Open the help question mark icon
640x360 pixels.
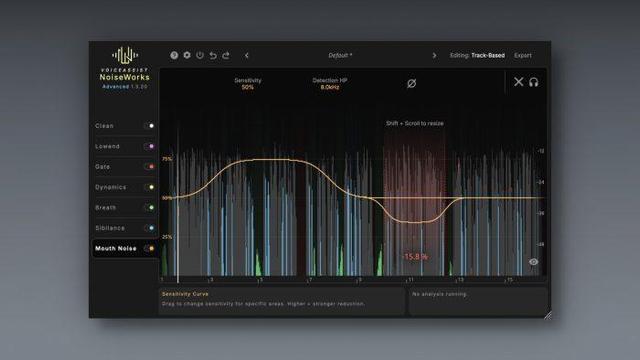tap(174, 55)
